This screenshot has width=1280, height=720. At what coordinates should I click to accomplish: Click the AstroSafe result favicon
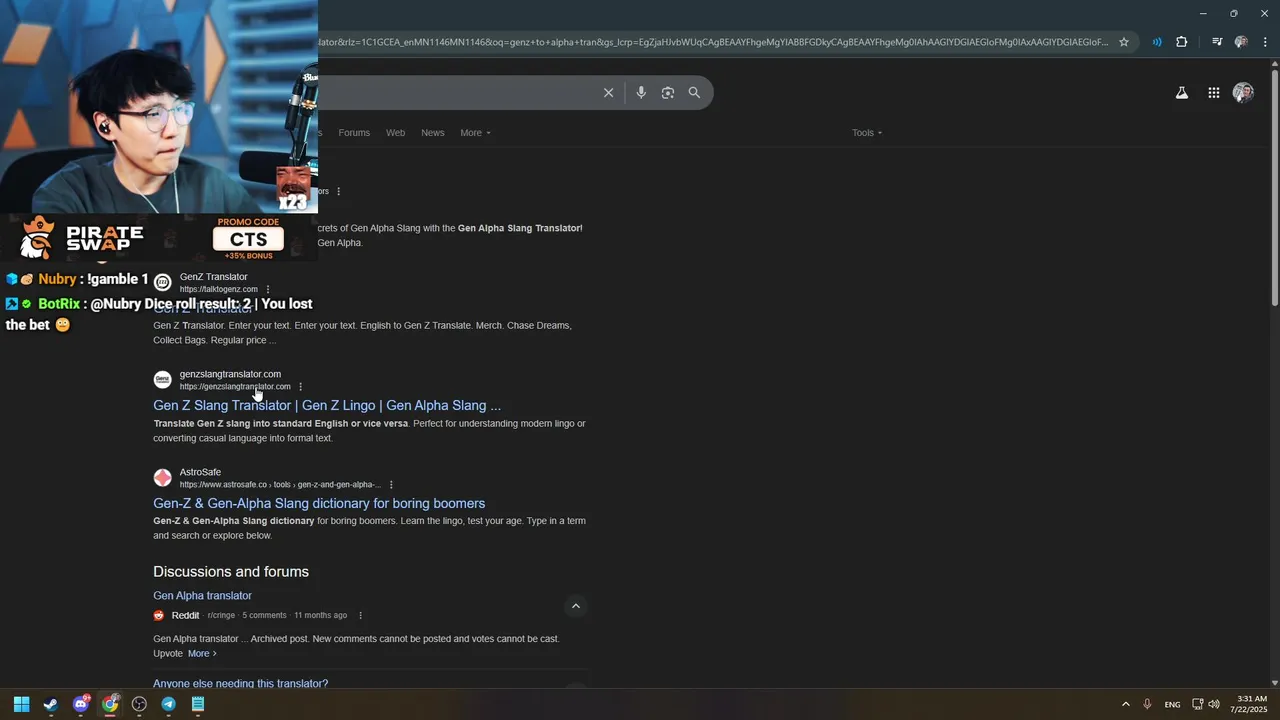tap(162, 478)
